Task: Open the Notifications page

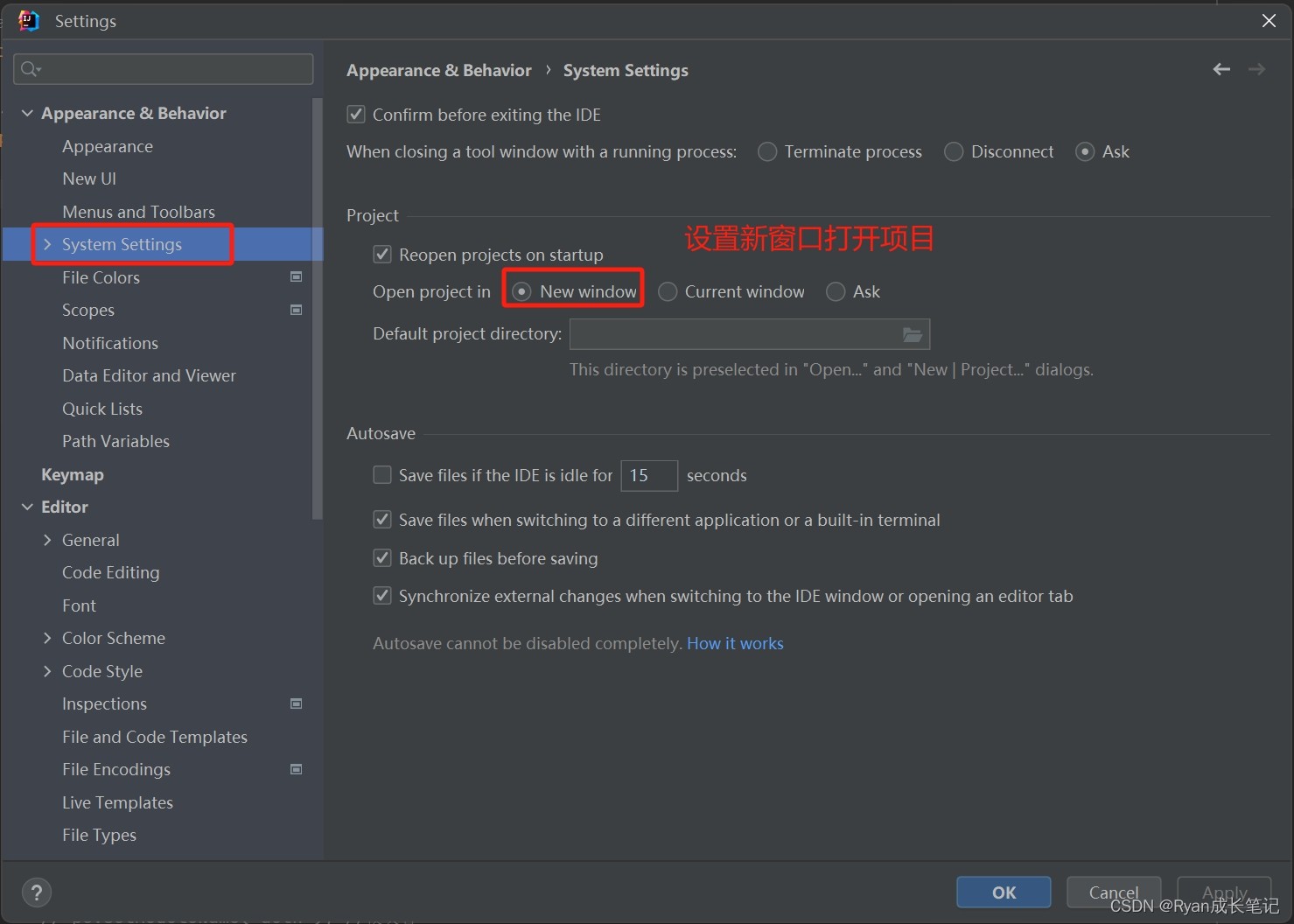Action: [x=110, y=343]
